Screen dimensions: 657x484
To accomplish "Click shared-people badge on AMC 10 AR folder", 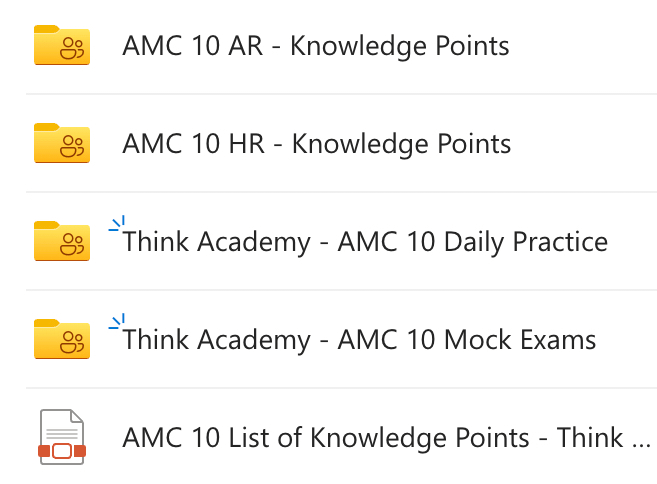I will click(x=74, y=51).
